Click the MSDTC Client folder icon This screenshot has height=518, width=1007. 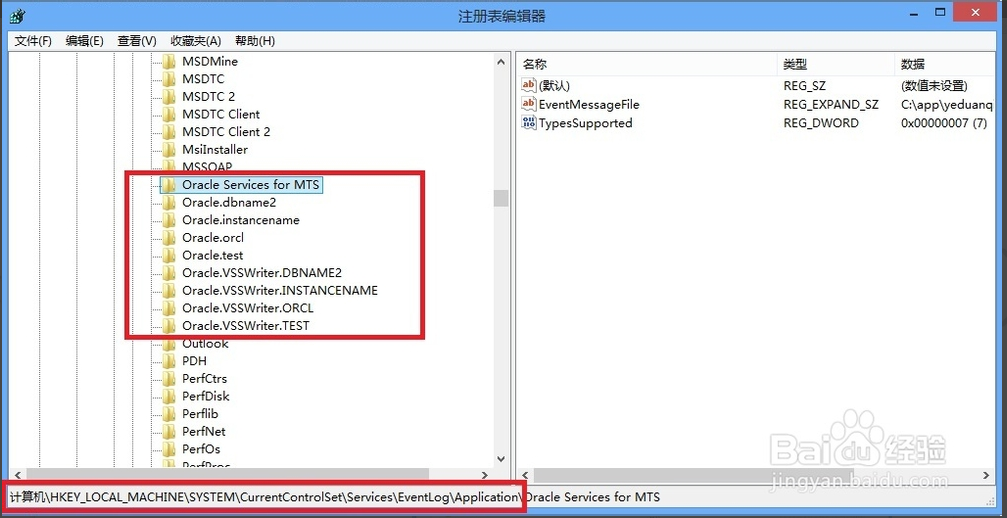click(169, 114)
